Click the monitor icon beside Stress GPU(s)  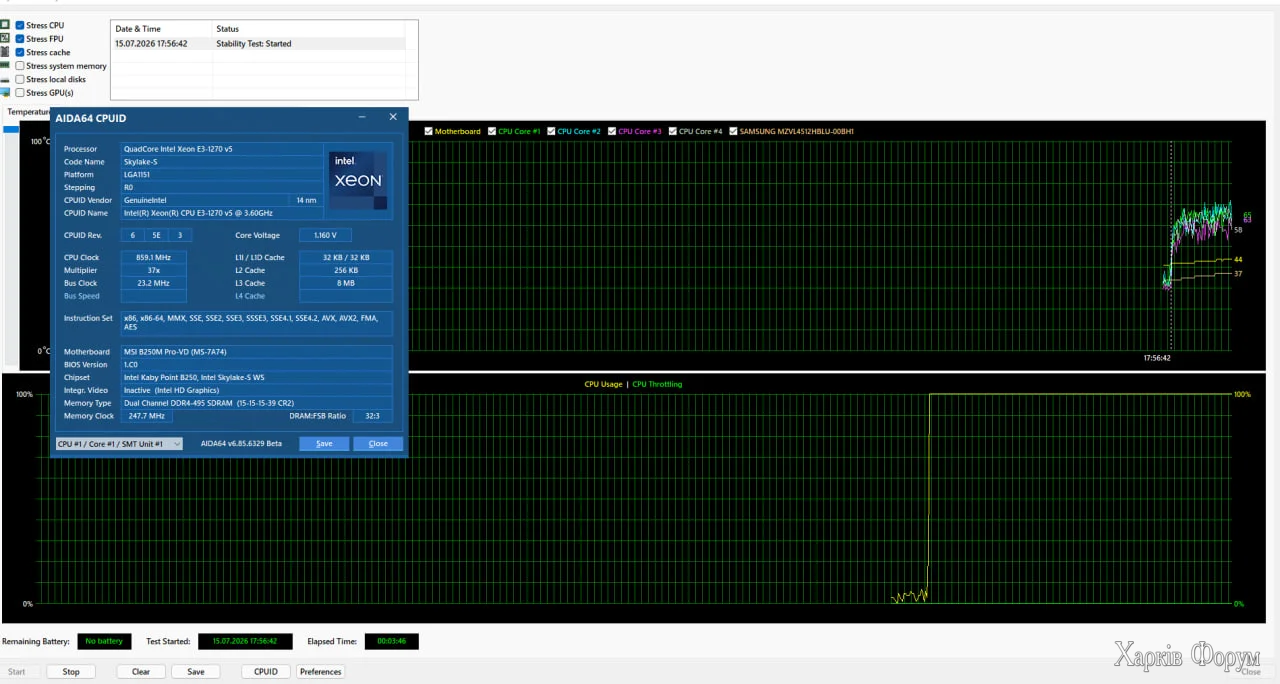(5, 92)
